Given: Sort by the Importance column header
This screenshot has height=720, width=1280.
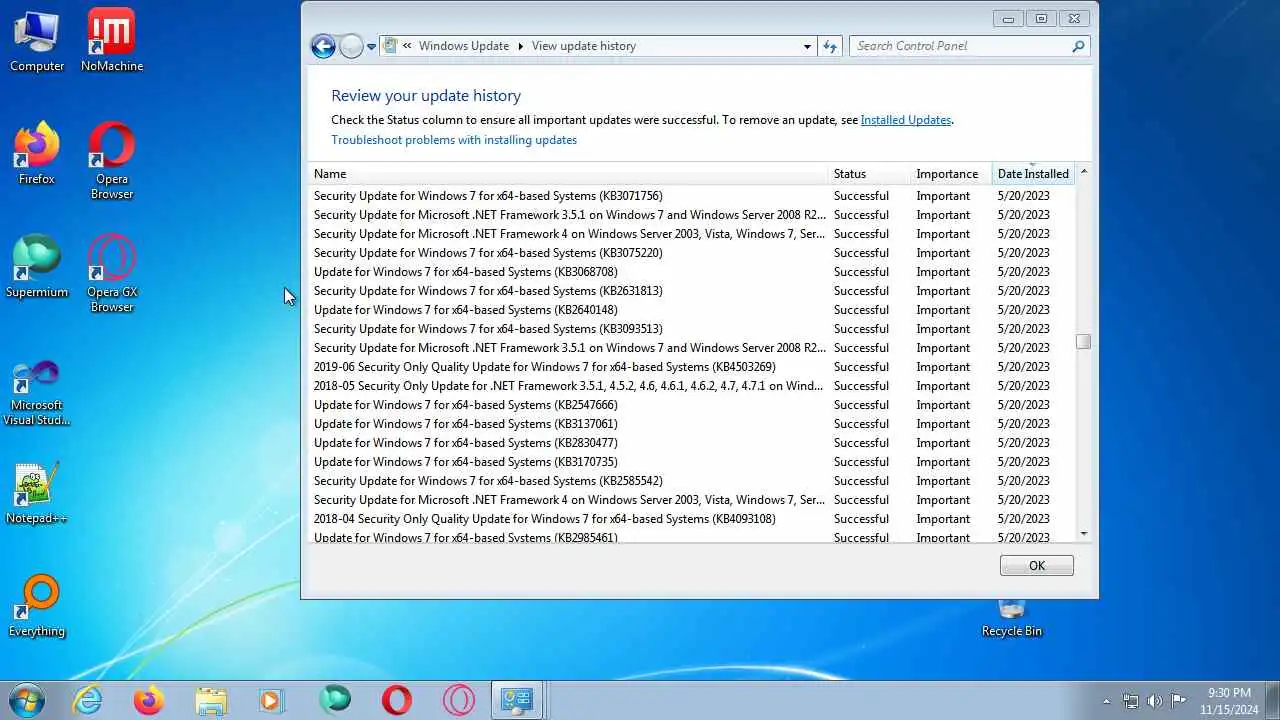Looking at the screenshot, I should coord(951,174).
